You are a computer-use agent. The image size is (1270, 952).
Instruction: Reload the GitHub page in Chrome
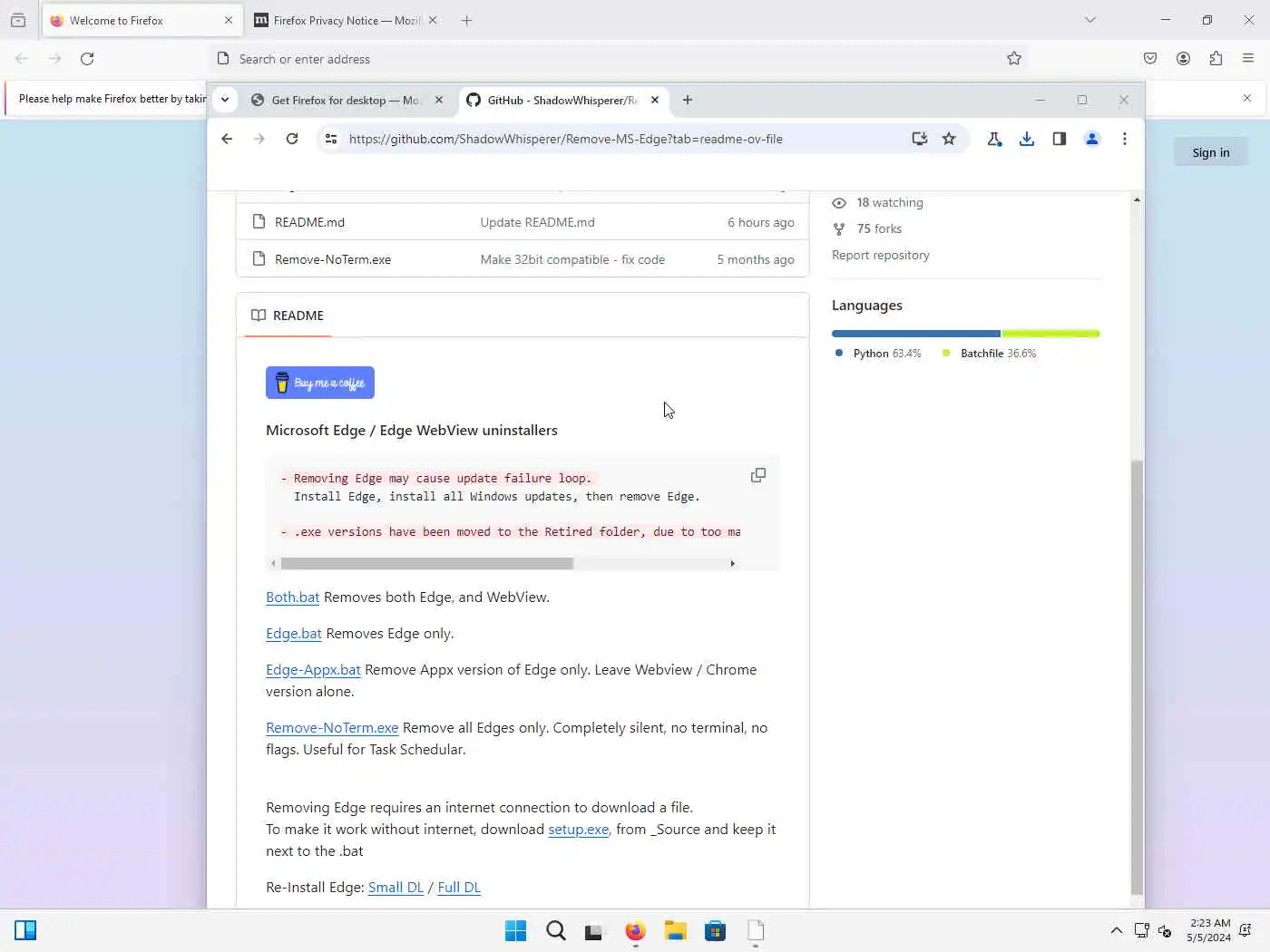(292, 139)
